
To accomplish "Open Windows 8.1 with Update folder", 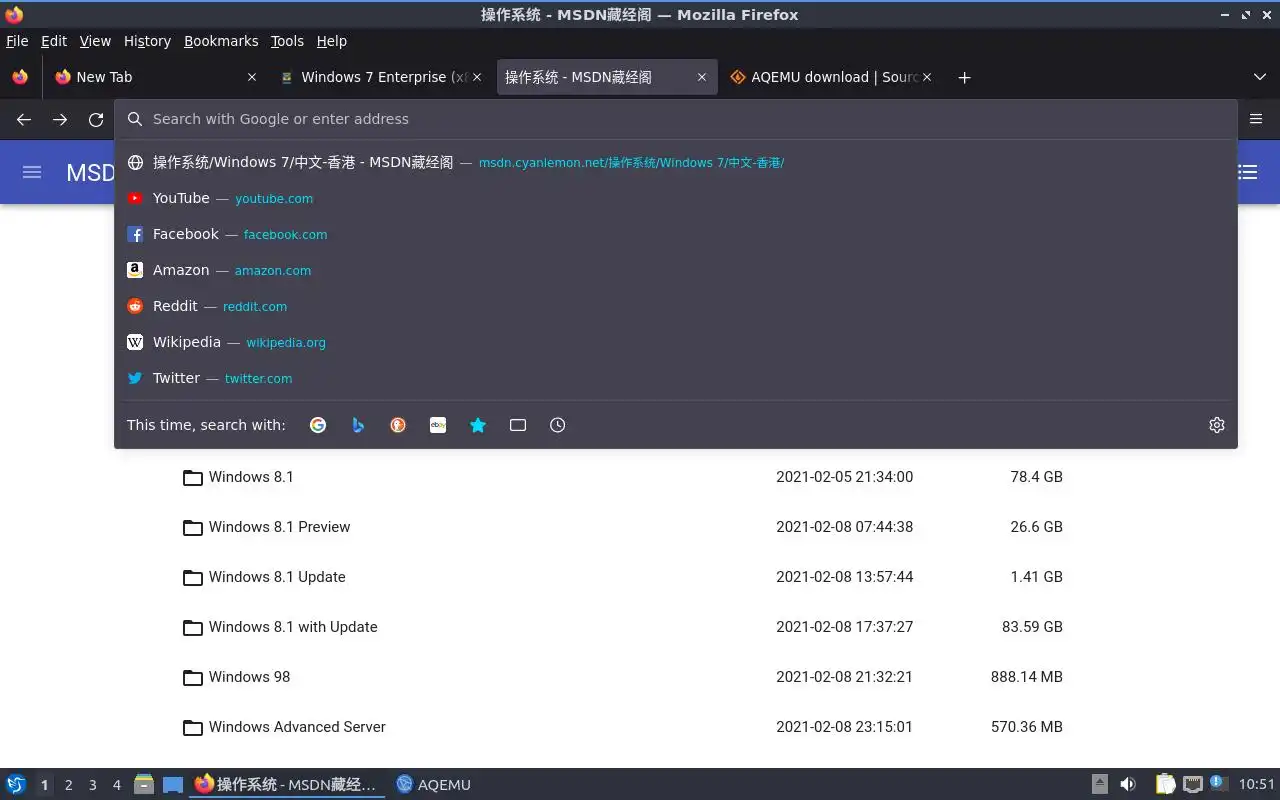I will pos(293,627).
